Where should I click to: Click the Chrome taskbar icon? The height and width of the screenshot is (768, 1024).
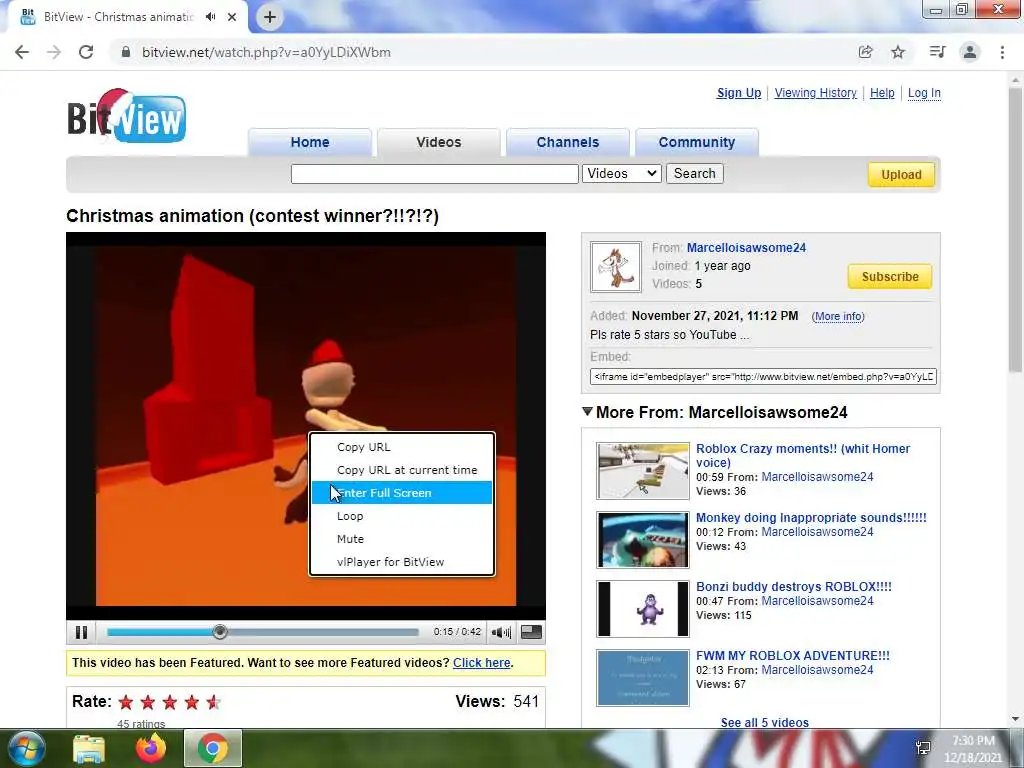[213, 748]
